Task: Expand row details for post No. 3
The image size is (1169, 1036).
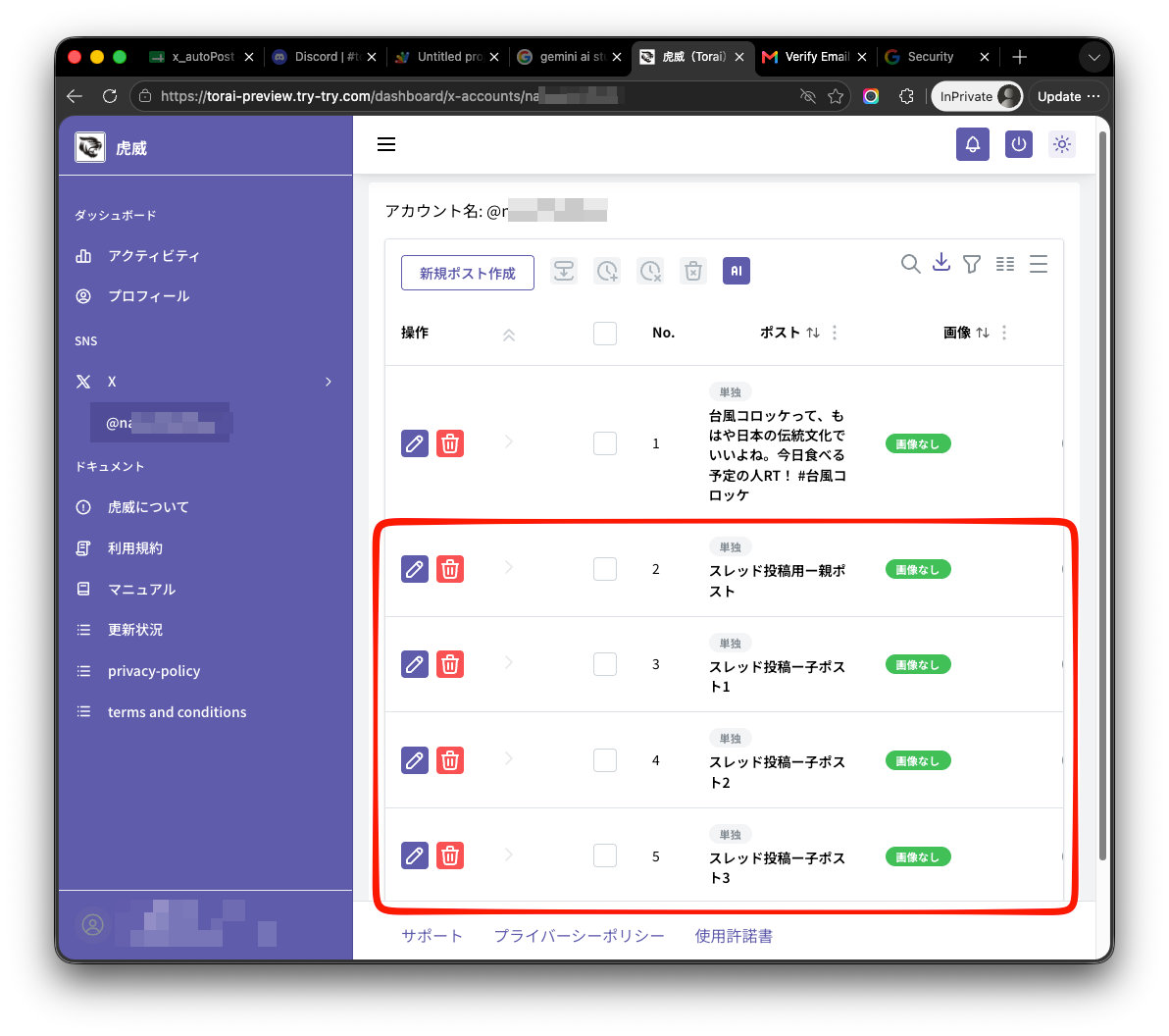Action: click(508, 662)
